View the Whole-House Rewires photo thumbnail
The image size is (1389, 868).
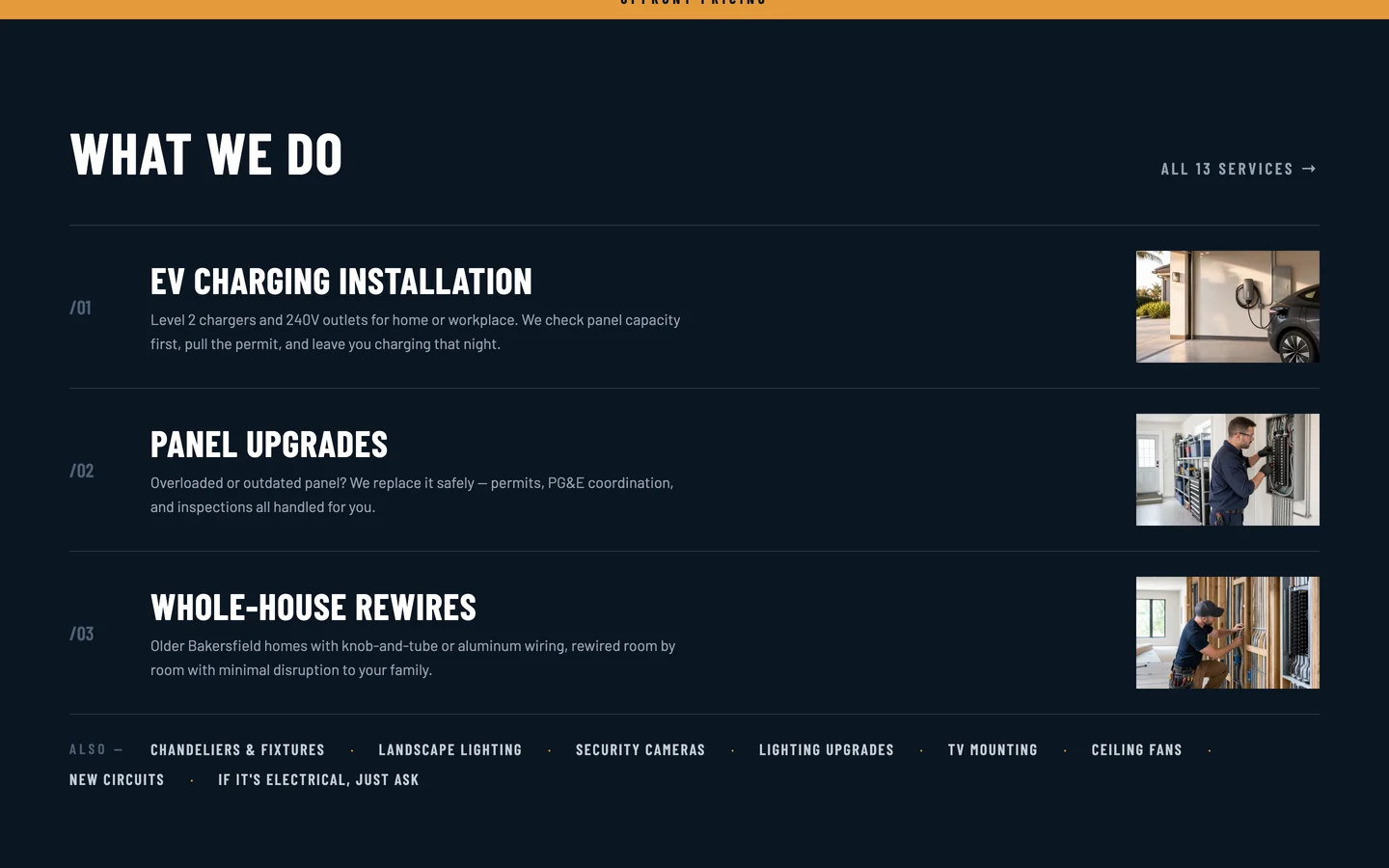[1228, 633]
